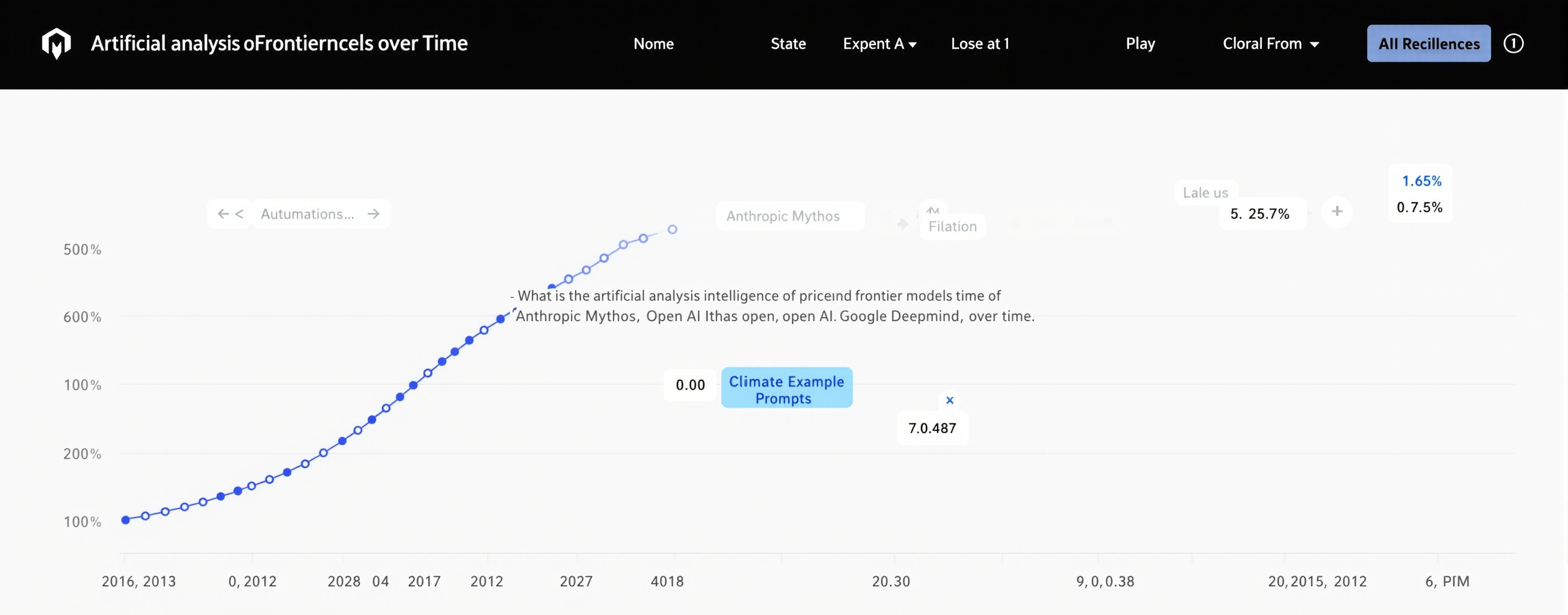Click the 200% y-axis label
1568x615 pixels.
82,454
